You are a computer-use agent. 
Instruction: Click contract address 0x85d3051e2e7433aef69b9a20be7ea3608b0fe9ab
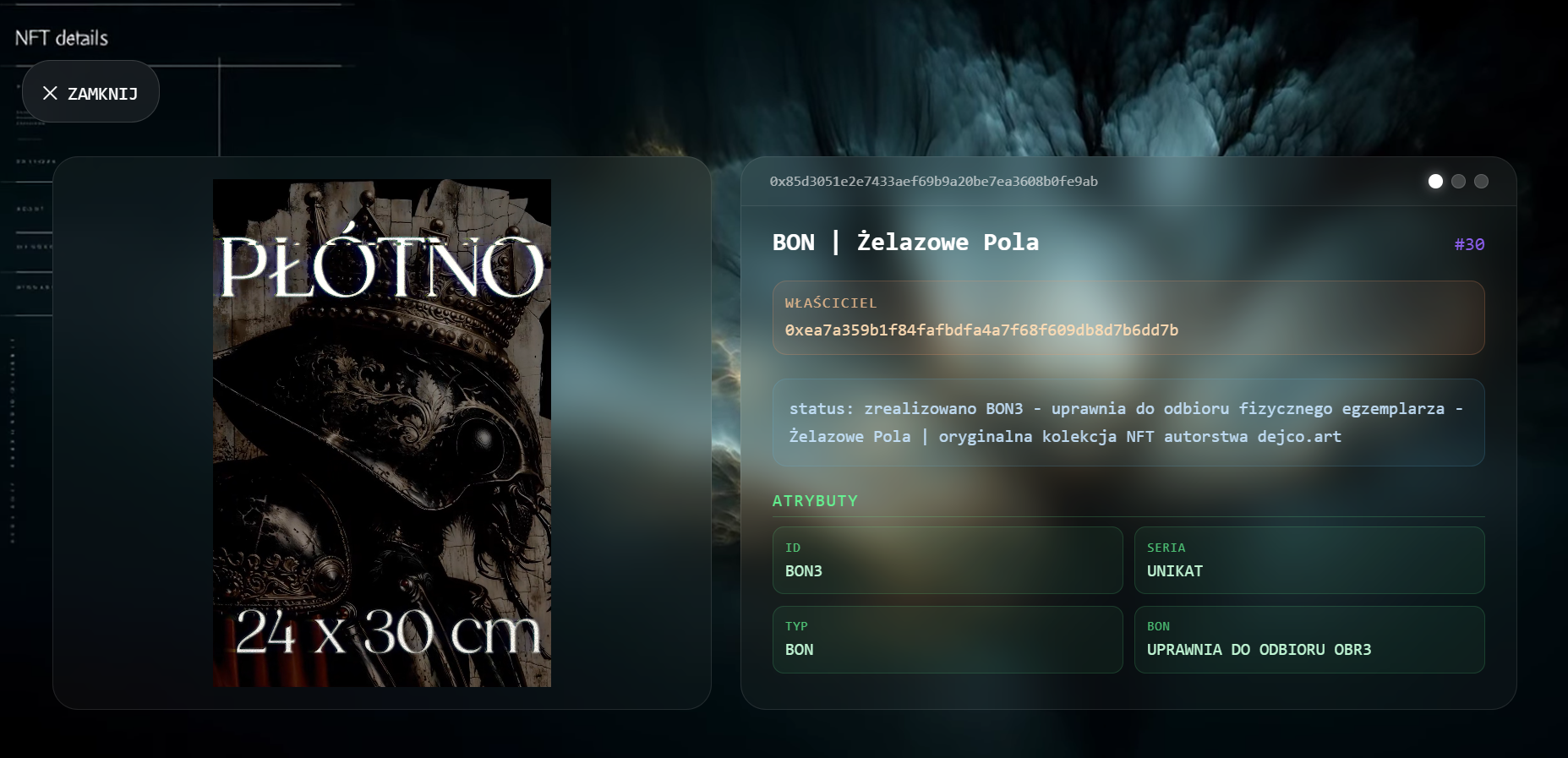[x=933, y=182]
